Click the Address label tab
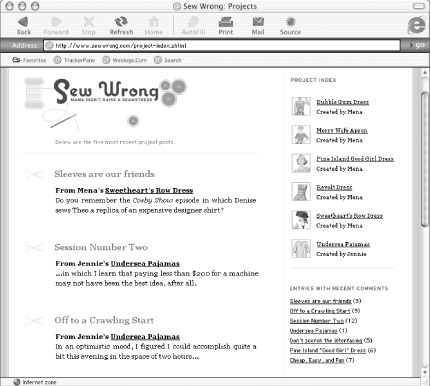The height and width of the screenshot is (386, 431). [x=25, y=45]
